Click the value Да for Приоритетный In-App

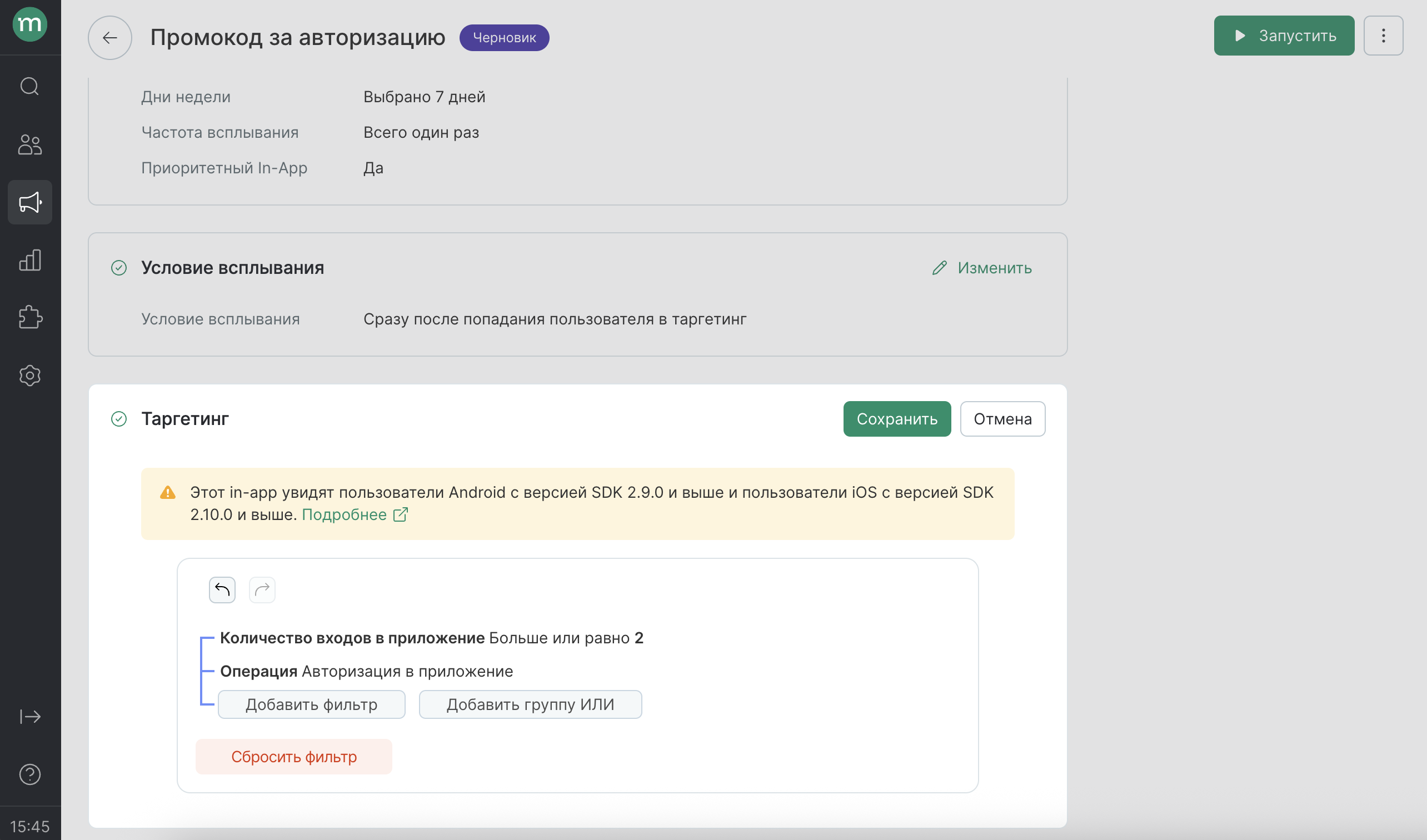tap(373, 168)
